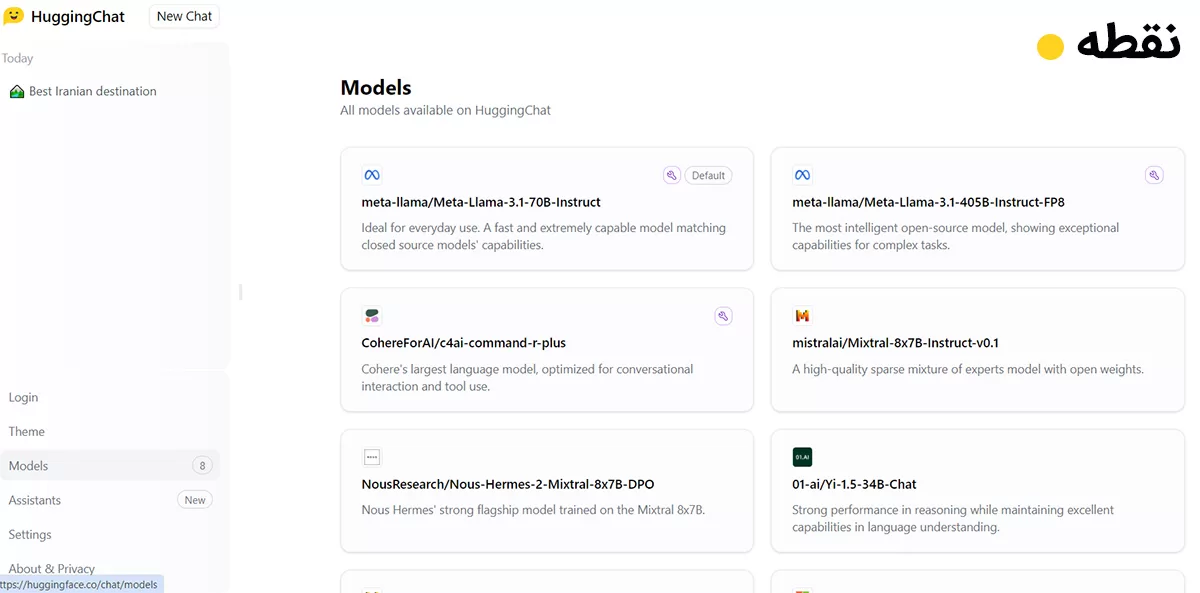The height and width of the screenshot is (593, 1200).
Task: Click 'high-quality sparse mixture of experts' description
Action: pyautogui.click(x=968, y=369)
